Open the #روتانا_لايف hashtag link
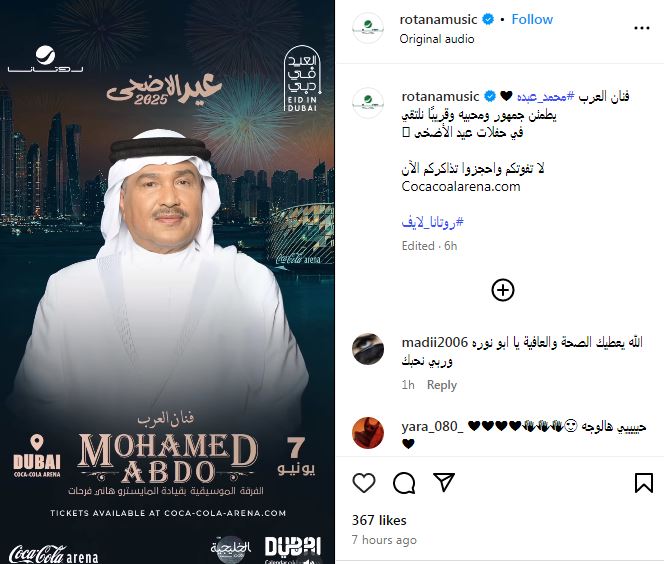 [432, 222]
